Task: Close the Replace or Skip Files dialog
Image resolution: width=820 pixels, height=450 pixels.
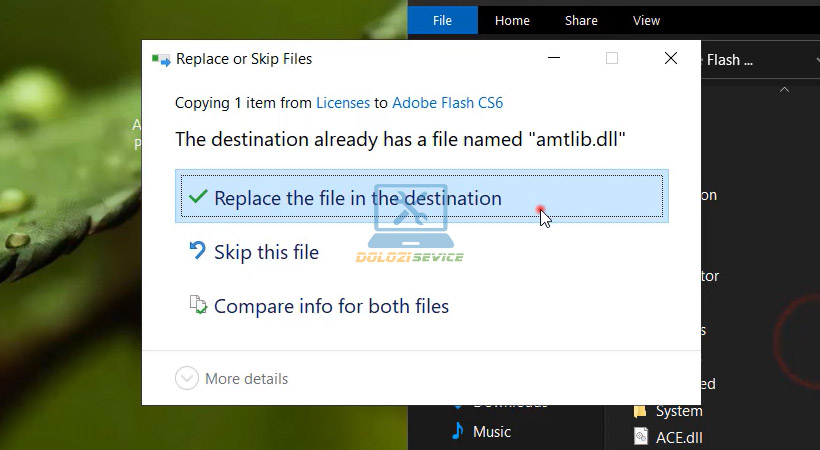Action: pyautogui.click(x=671, y=59)
